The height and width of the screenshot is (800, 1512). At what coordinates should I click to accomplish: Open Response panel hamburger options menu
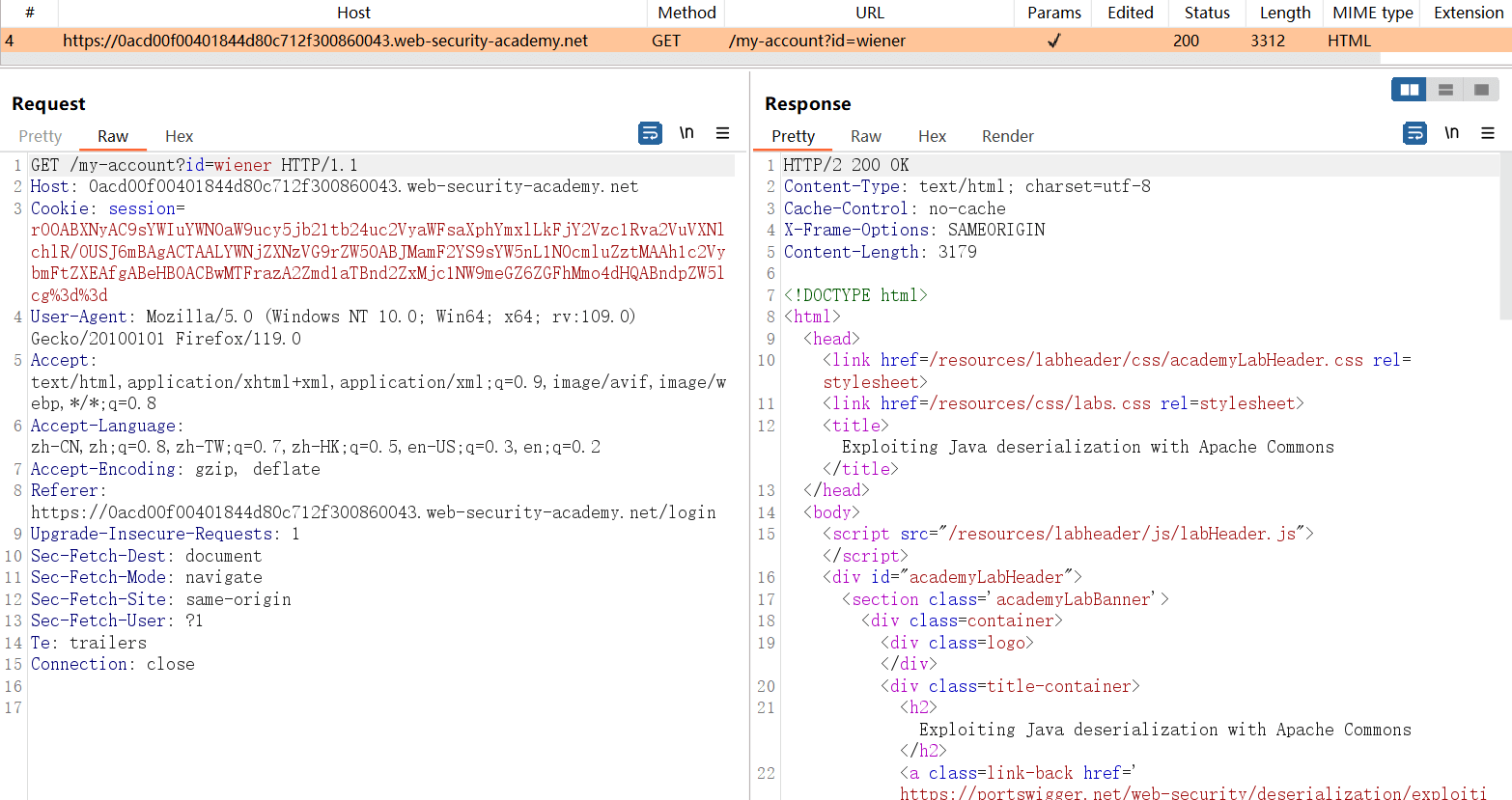(x=1487, y=133)
